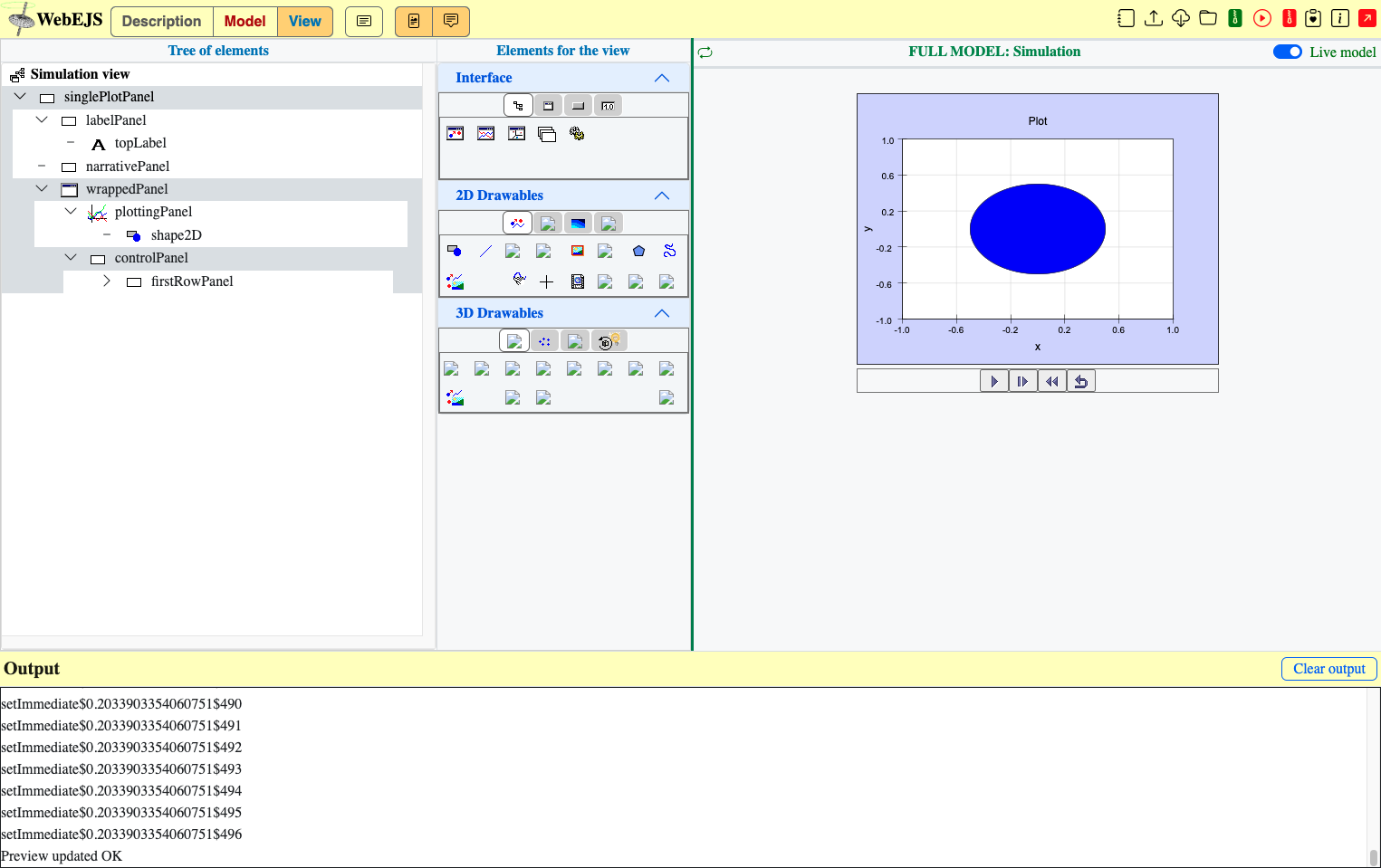The image size is (1381, 868).
Task: Select the numeric field '1.0' Interface subtab
Action: tap(609, 106)
